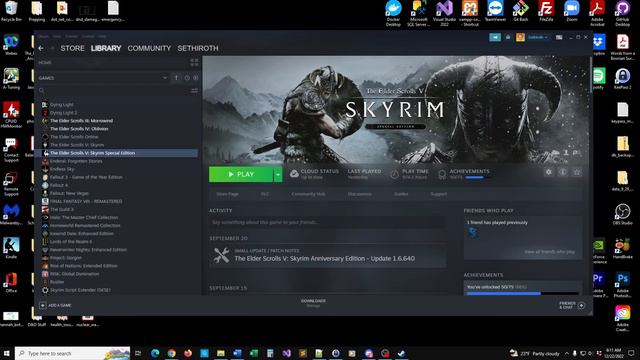
Task: Open Store Page link for Skyrim
Action: [x=227, y=194]
